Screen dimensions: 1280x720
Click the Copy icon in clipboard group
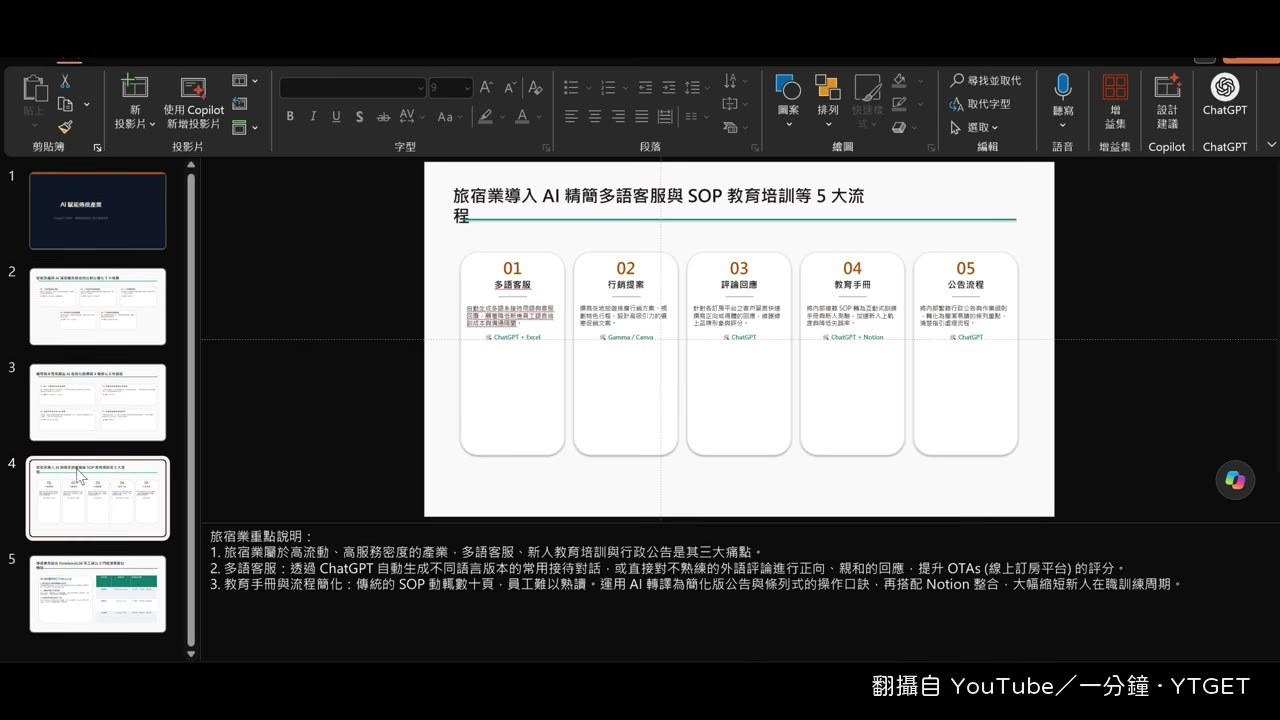click(66, 104)
